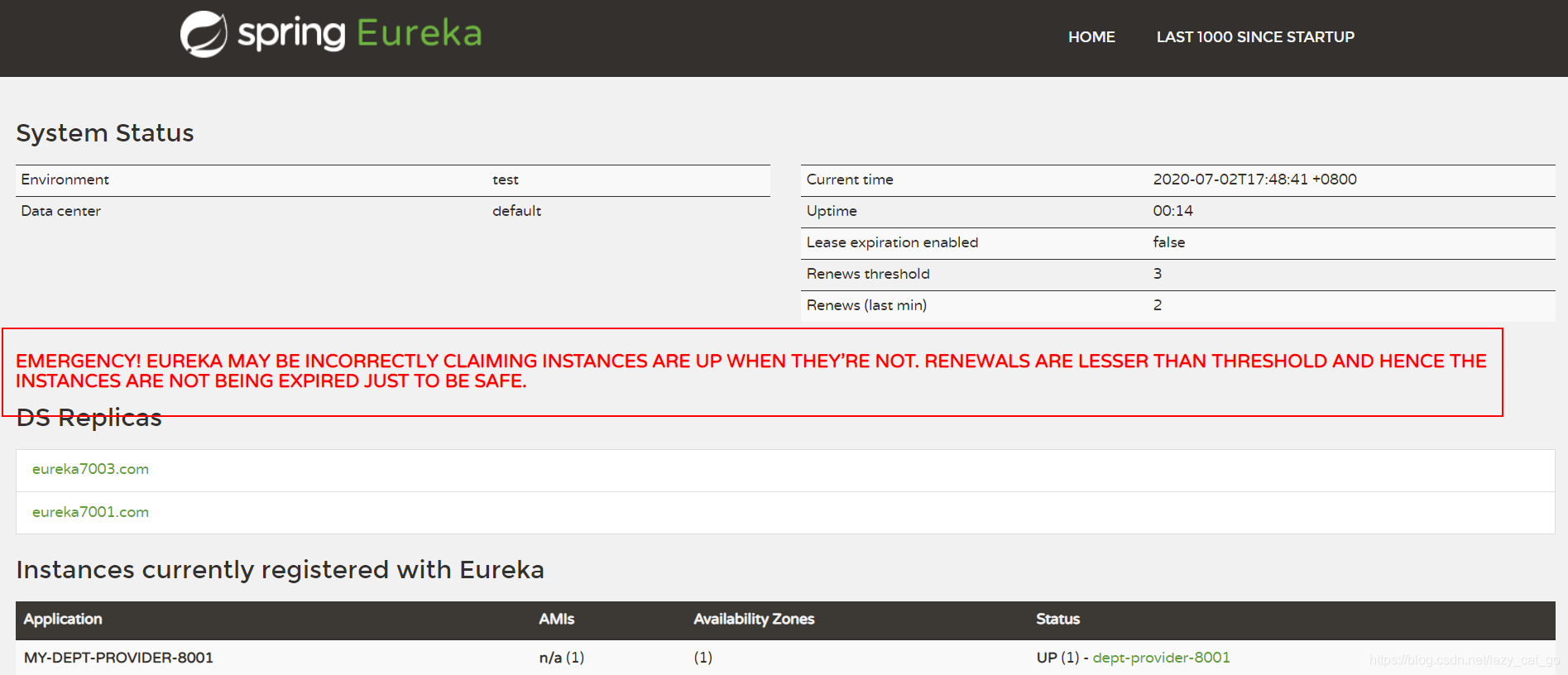
Task: Select the (1) availability zones cell
Action: pyautogui.click(x=702, y=658)
